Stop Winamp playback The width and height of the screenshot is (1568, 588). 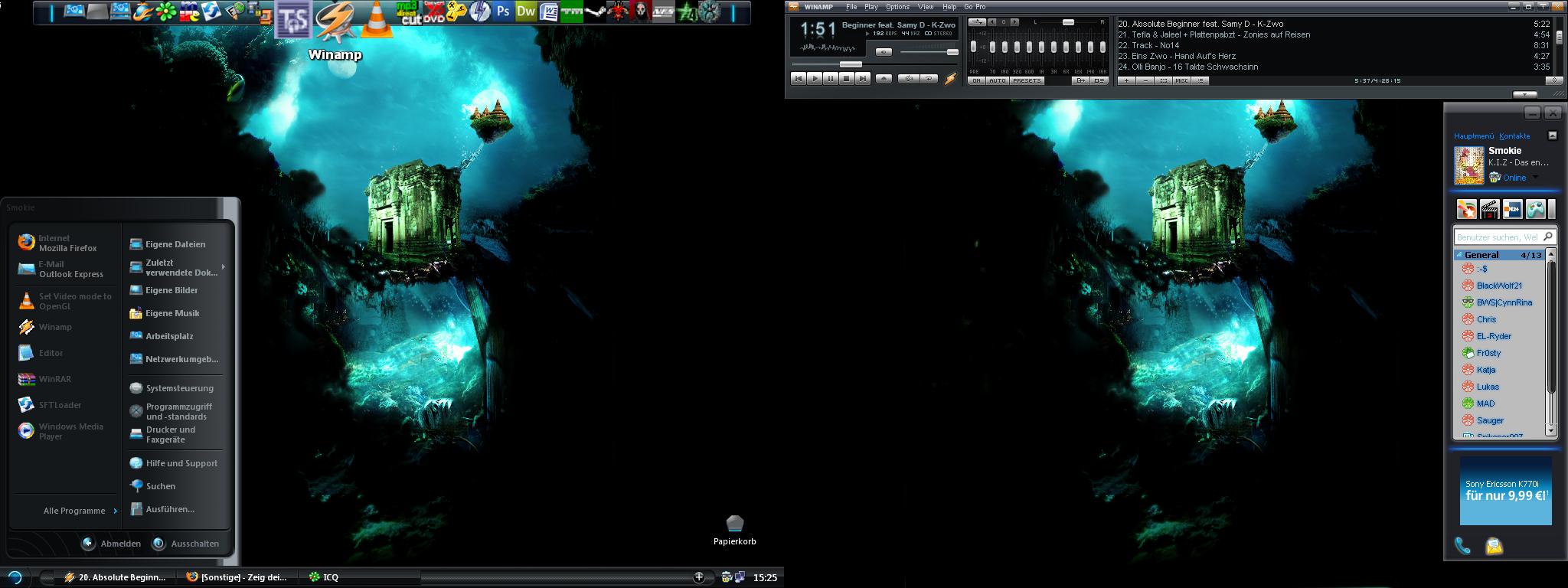(847, 78)
